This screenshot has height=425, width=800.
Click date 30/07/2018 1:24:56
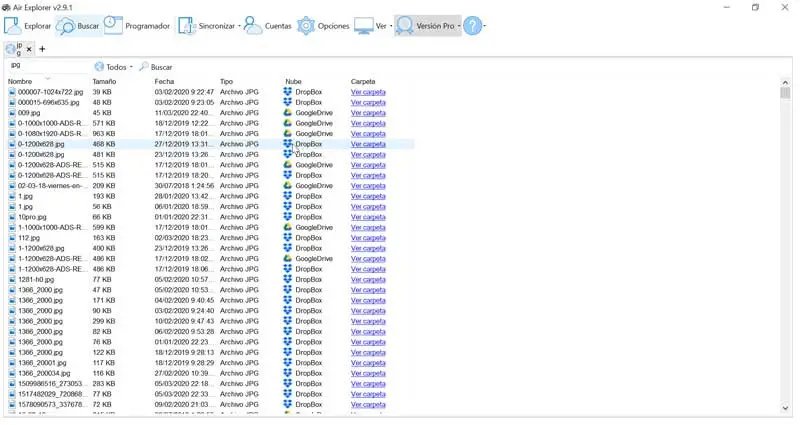pyautogui.click(x=184, y=186)
